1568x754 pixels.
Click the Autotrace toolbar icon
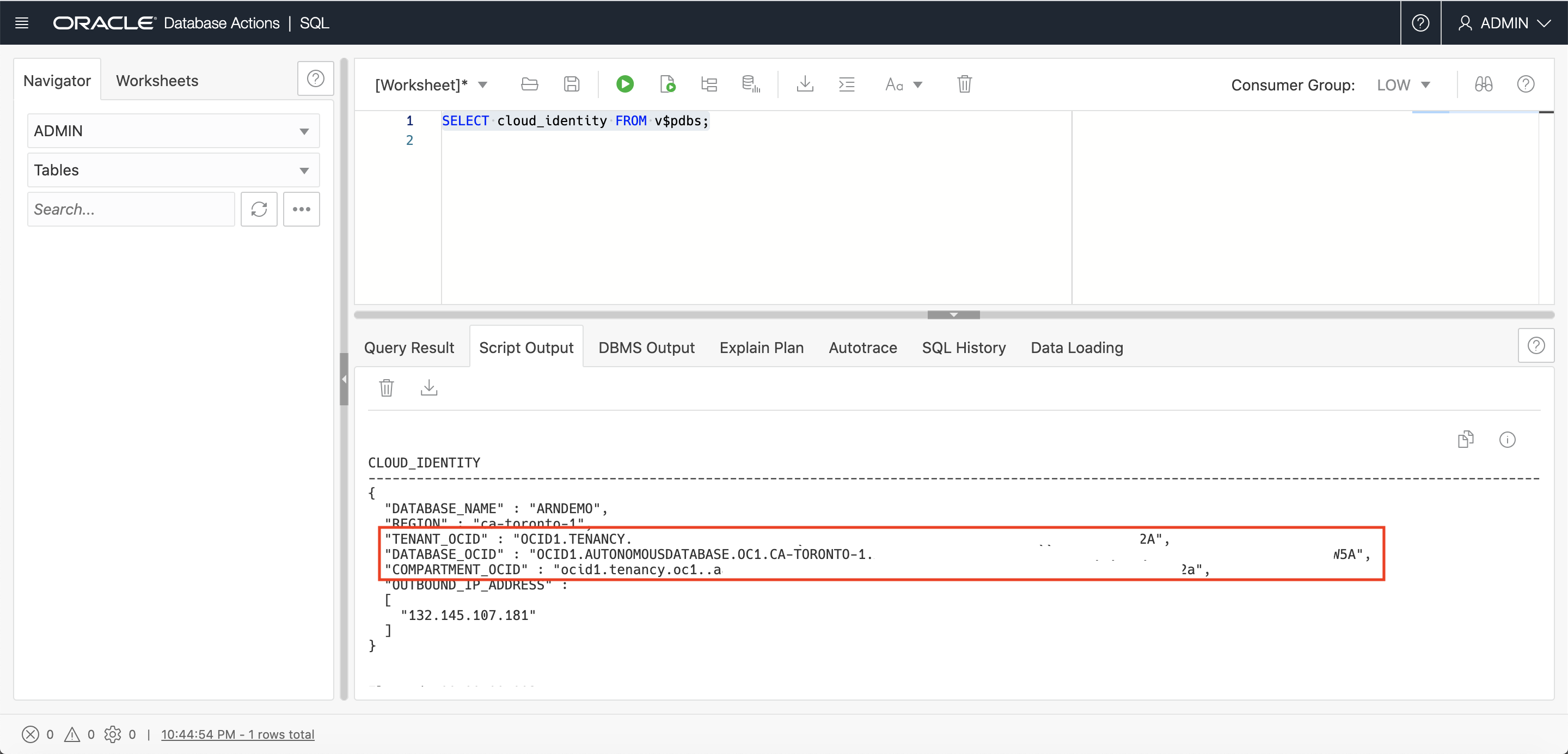[751, 84]
